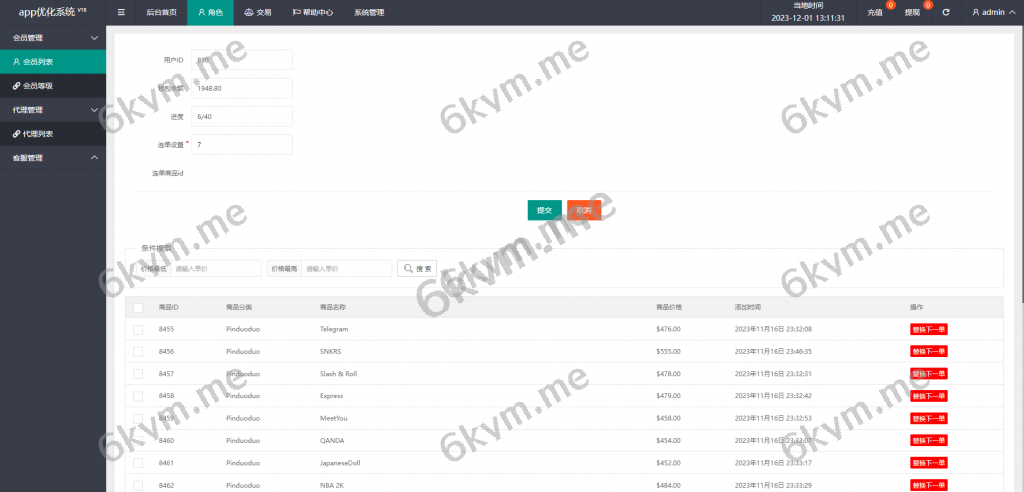Click the green 提交 submit button
The height and width of the screenshot is (492, 1024).
tap(544, 210)
